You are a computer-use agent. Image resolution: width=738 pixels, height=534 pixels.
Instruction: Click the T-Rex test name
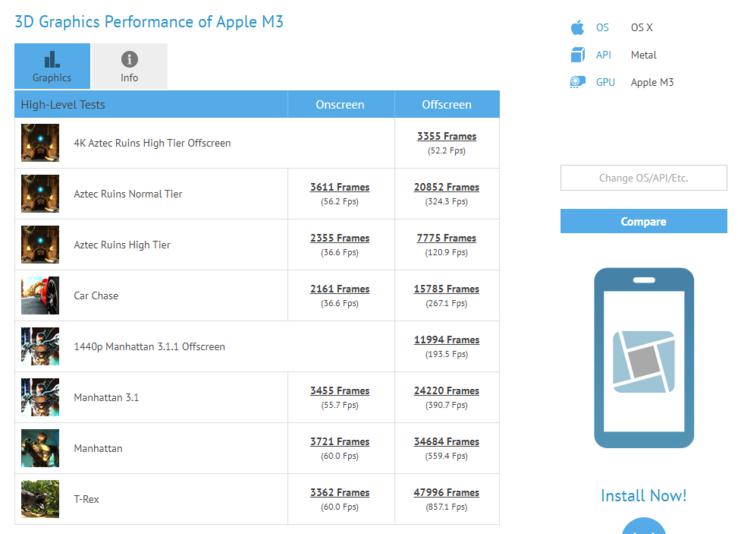pyautogui.click(x=86, y=499)
